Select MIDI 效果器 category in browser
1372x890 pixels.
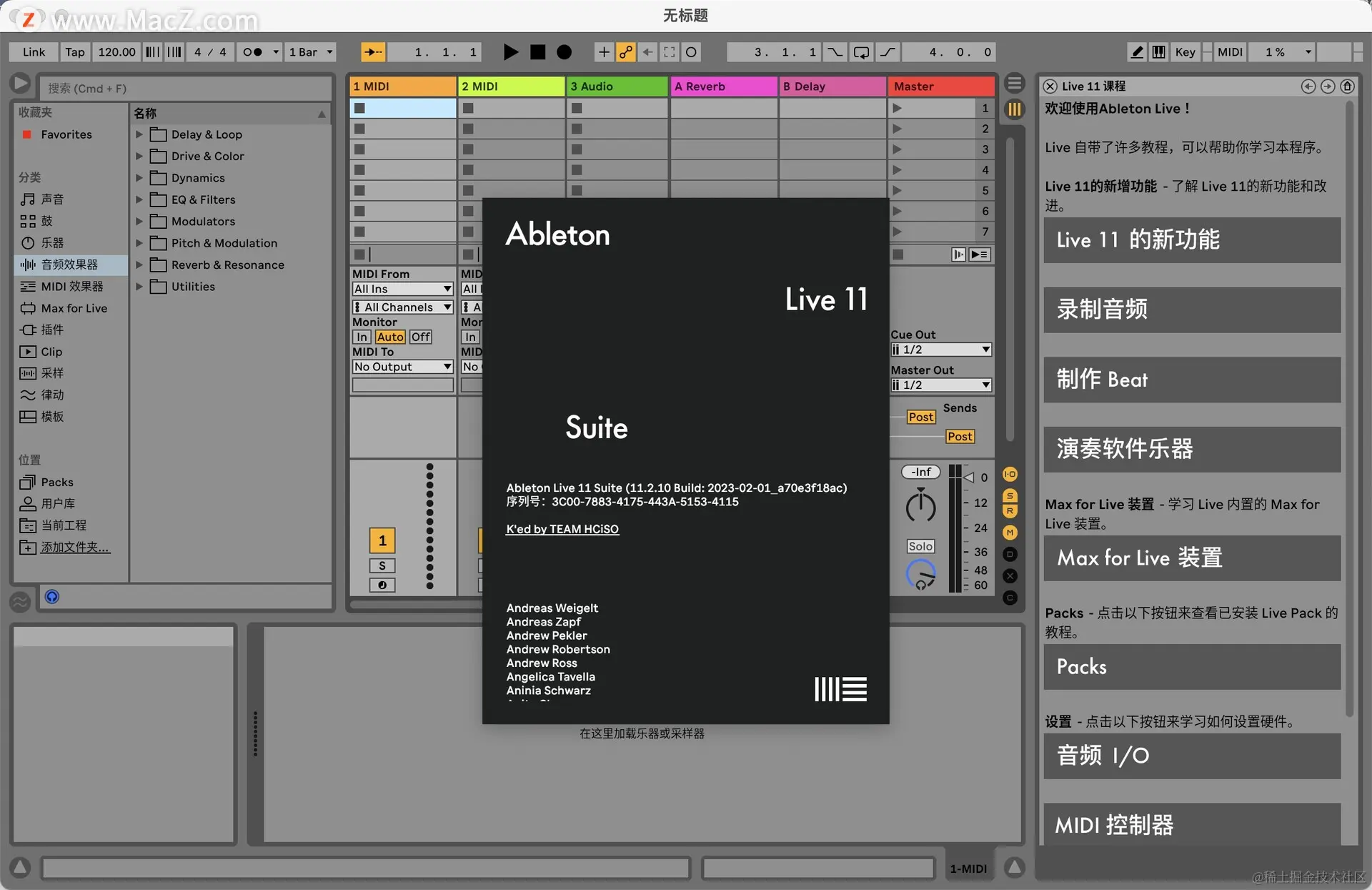pos(71,286)
